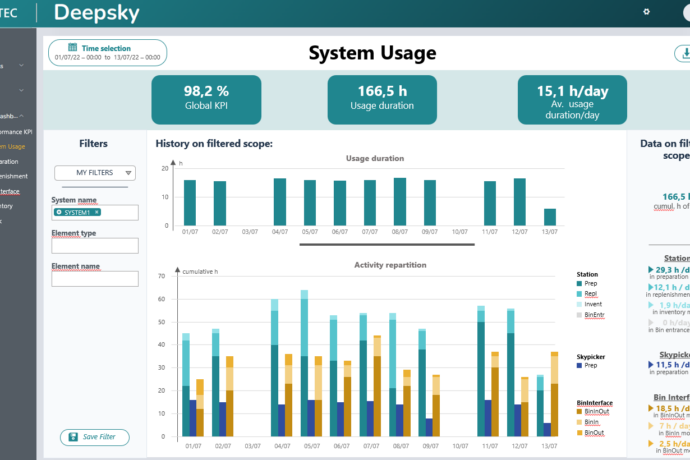Select the 15,1 h/day average usage card
The height and width of the screenshot is (460, 690).
click(572, 99)
